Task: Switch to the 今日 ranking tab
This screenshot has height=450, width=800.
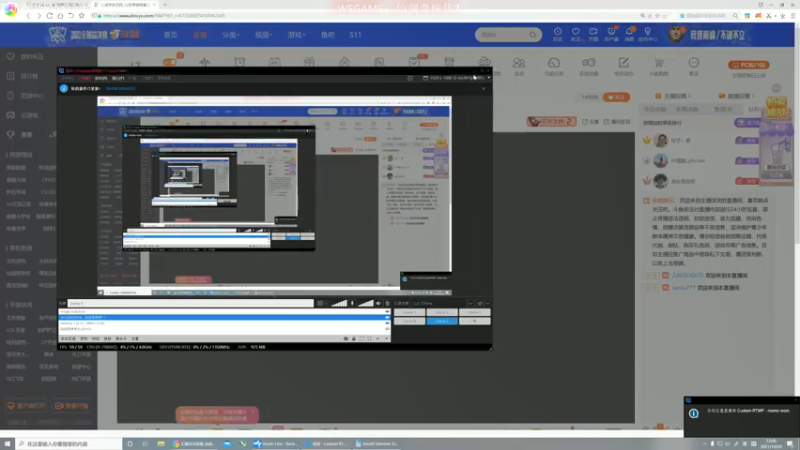Action: point(655,109)
